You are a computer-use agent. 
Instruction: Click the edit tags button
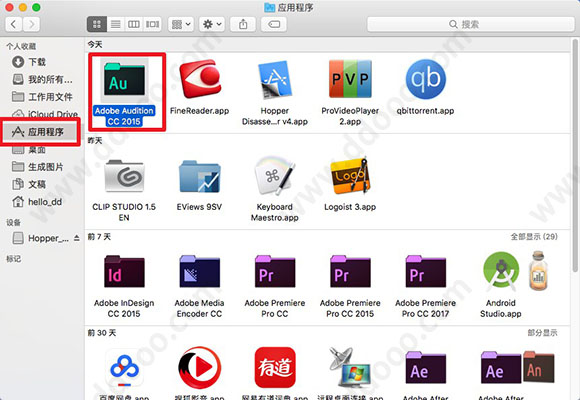click(274, 24)
